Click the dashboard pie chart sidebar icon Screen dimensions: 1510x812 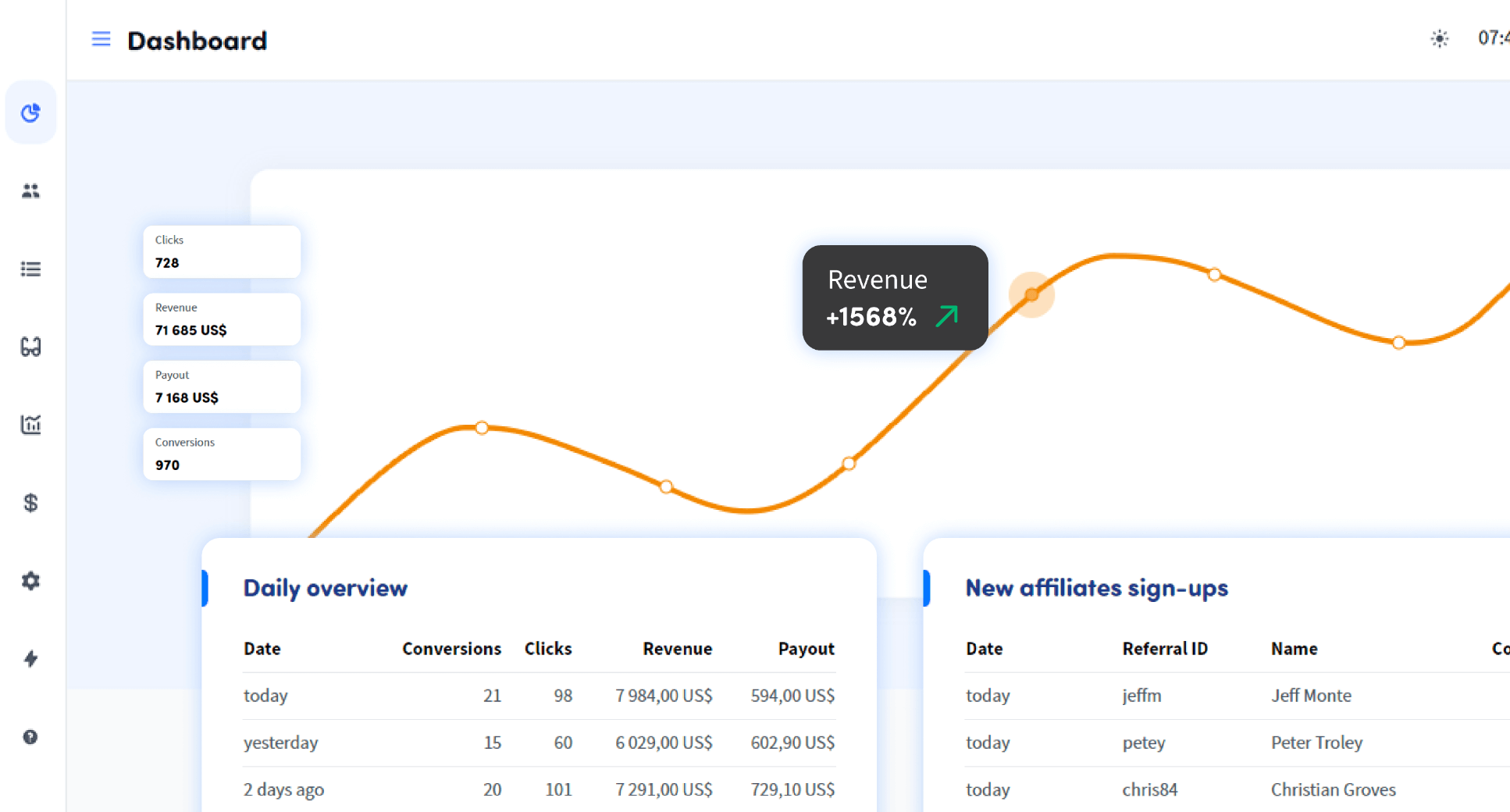pyautogui.click(x=30, y=113)
